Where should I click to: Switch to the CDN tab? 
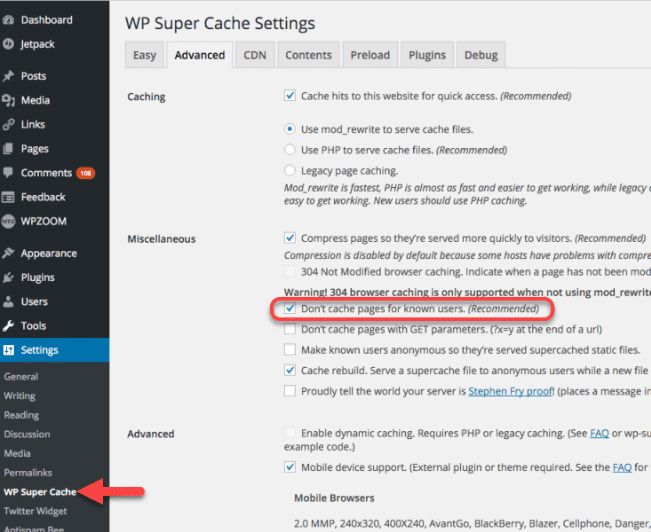point(255,55)
